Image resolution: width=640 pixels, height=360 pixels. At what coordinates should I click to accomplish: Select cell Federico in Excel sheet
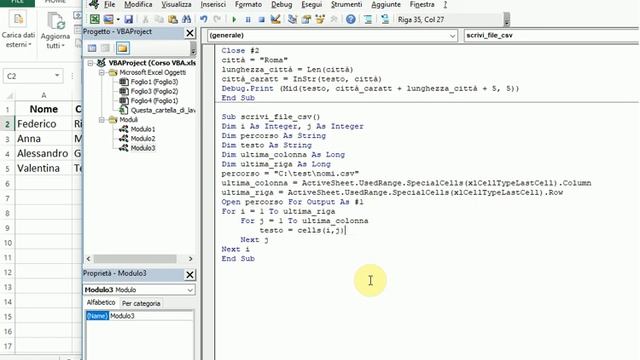click(44, 124)
